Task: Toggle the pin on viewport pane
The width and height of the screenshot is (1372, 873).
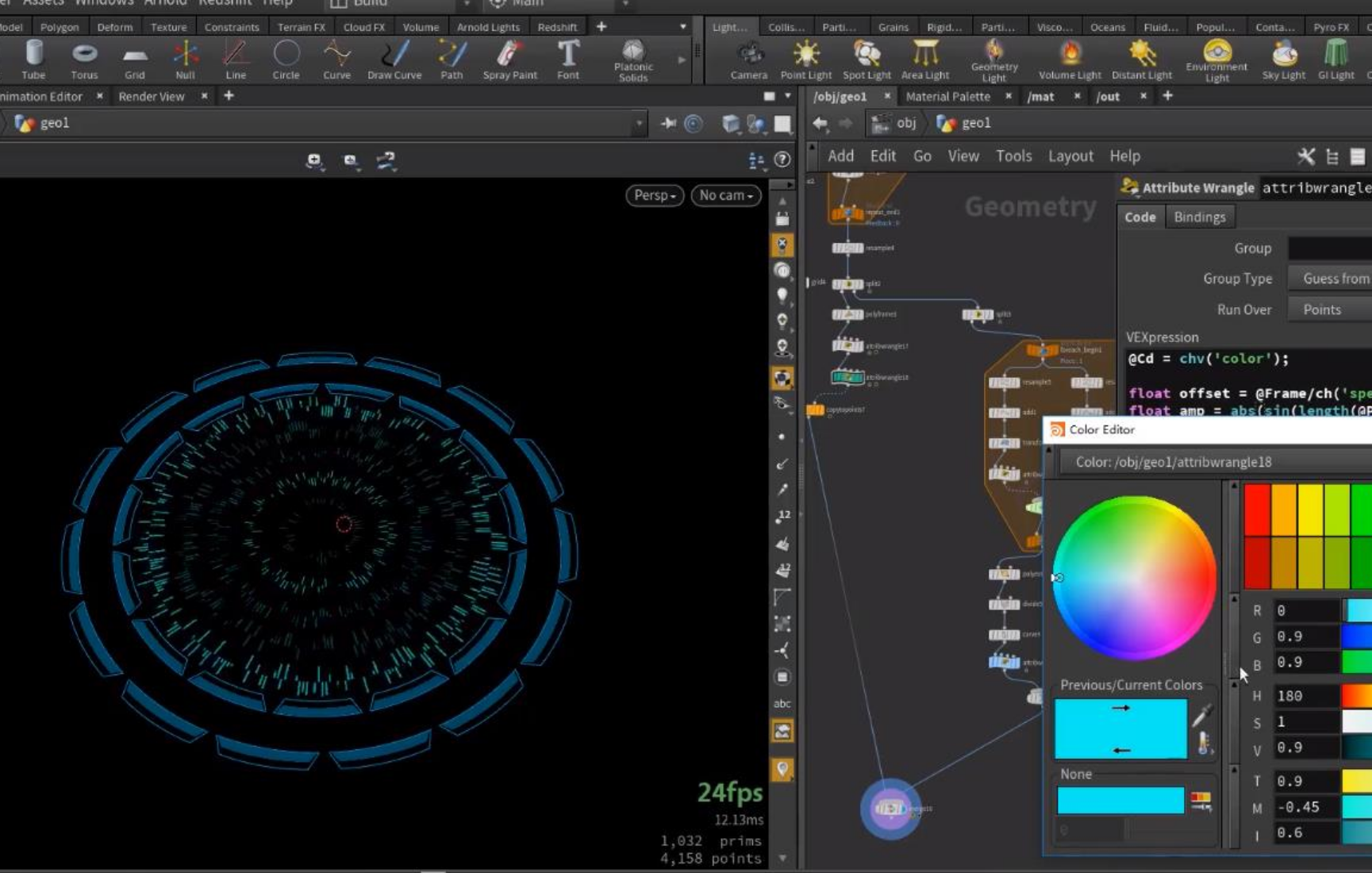Action: pos(668,123)
